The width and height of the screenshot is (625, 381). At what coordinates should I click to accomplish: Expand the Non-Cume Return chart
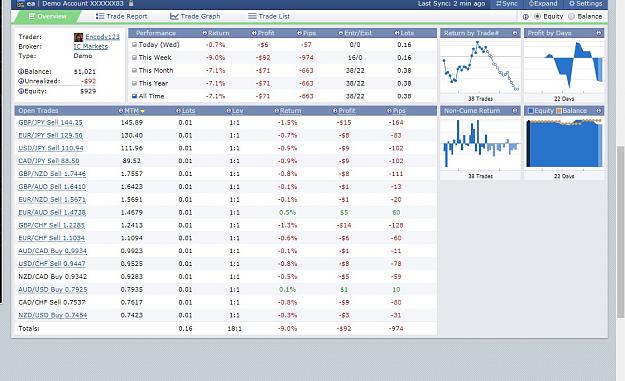tap(515, 110)
